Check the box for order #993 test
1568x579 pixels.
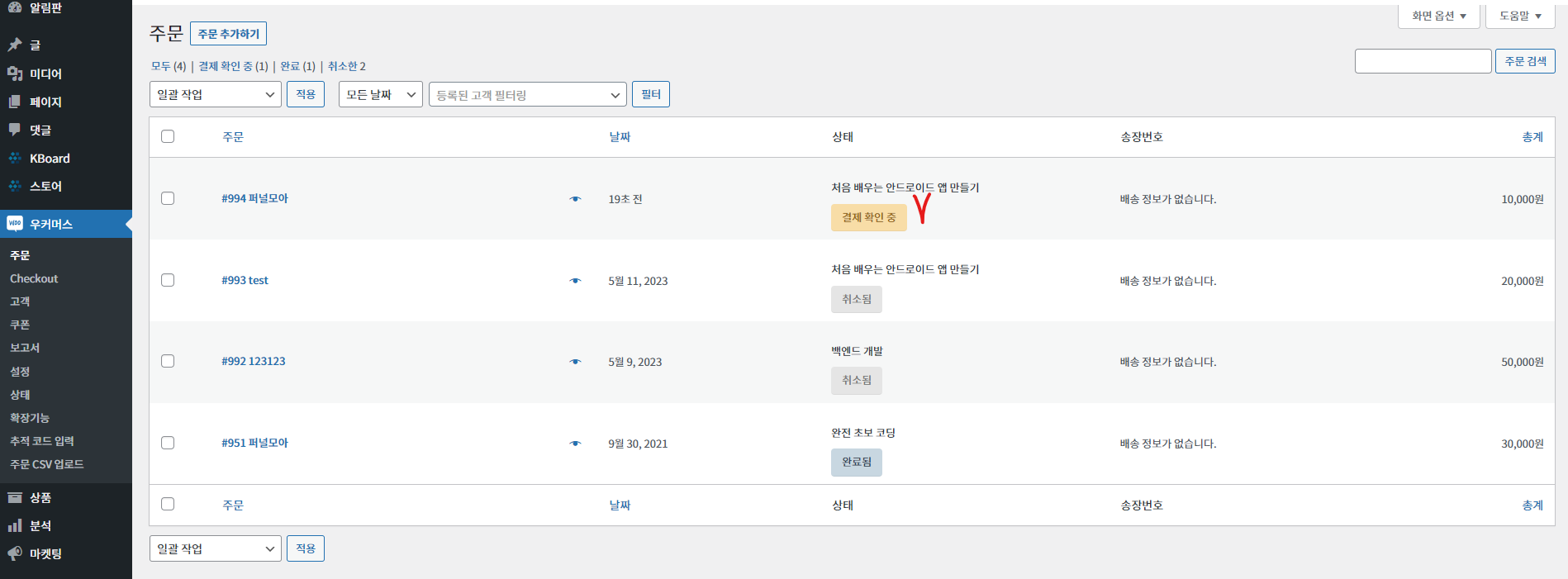coord(168,280)
